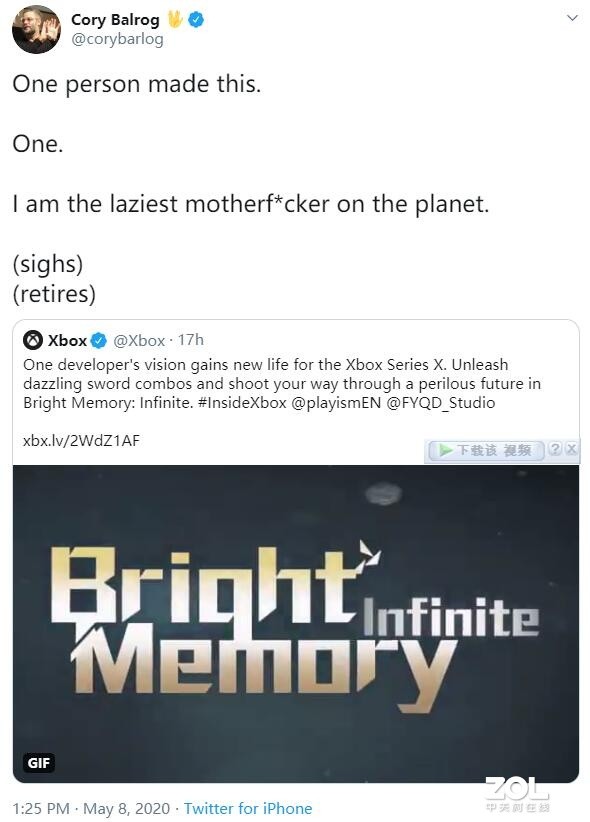Open Cory Balrog's profile picture
The height and width of the screenshot is (822, 590).
[36, 29]
